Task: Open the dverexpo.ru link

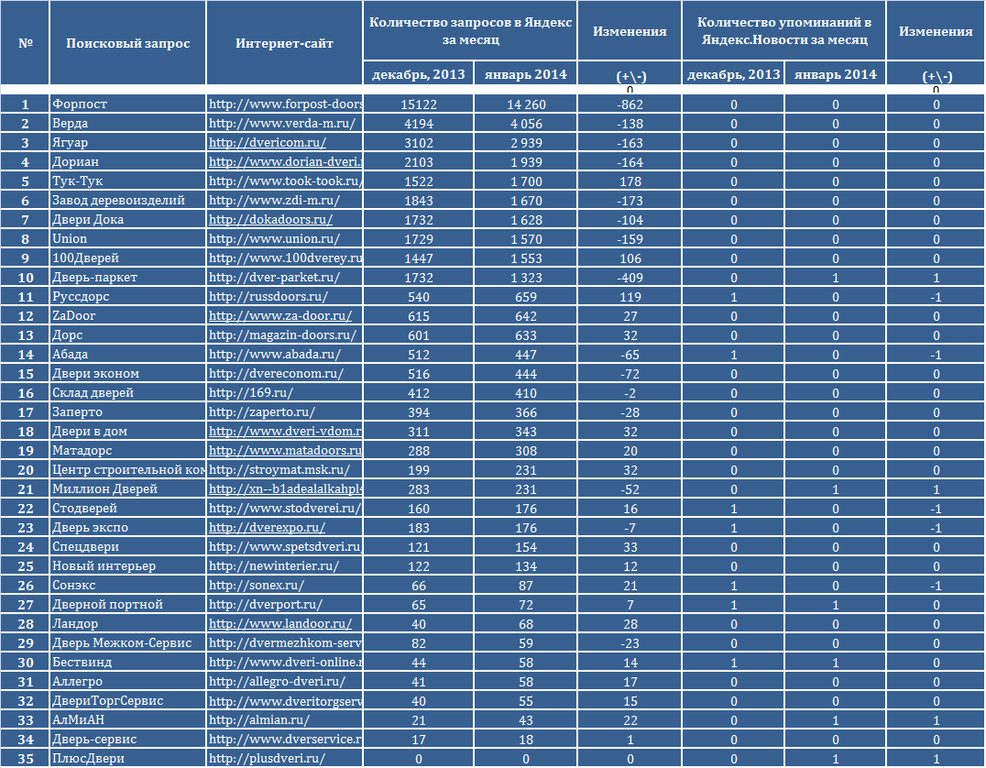Action: [x=267, y=527]
